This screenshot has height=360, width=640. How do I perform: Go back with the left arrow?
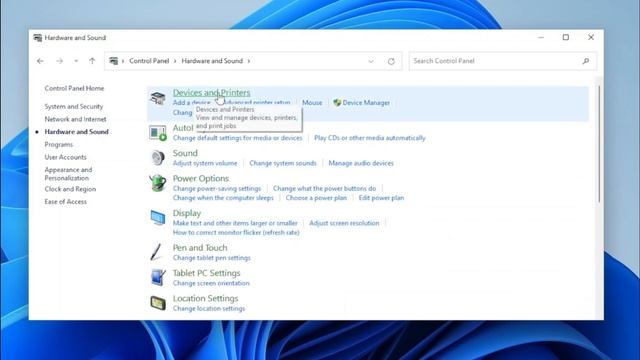40,61
